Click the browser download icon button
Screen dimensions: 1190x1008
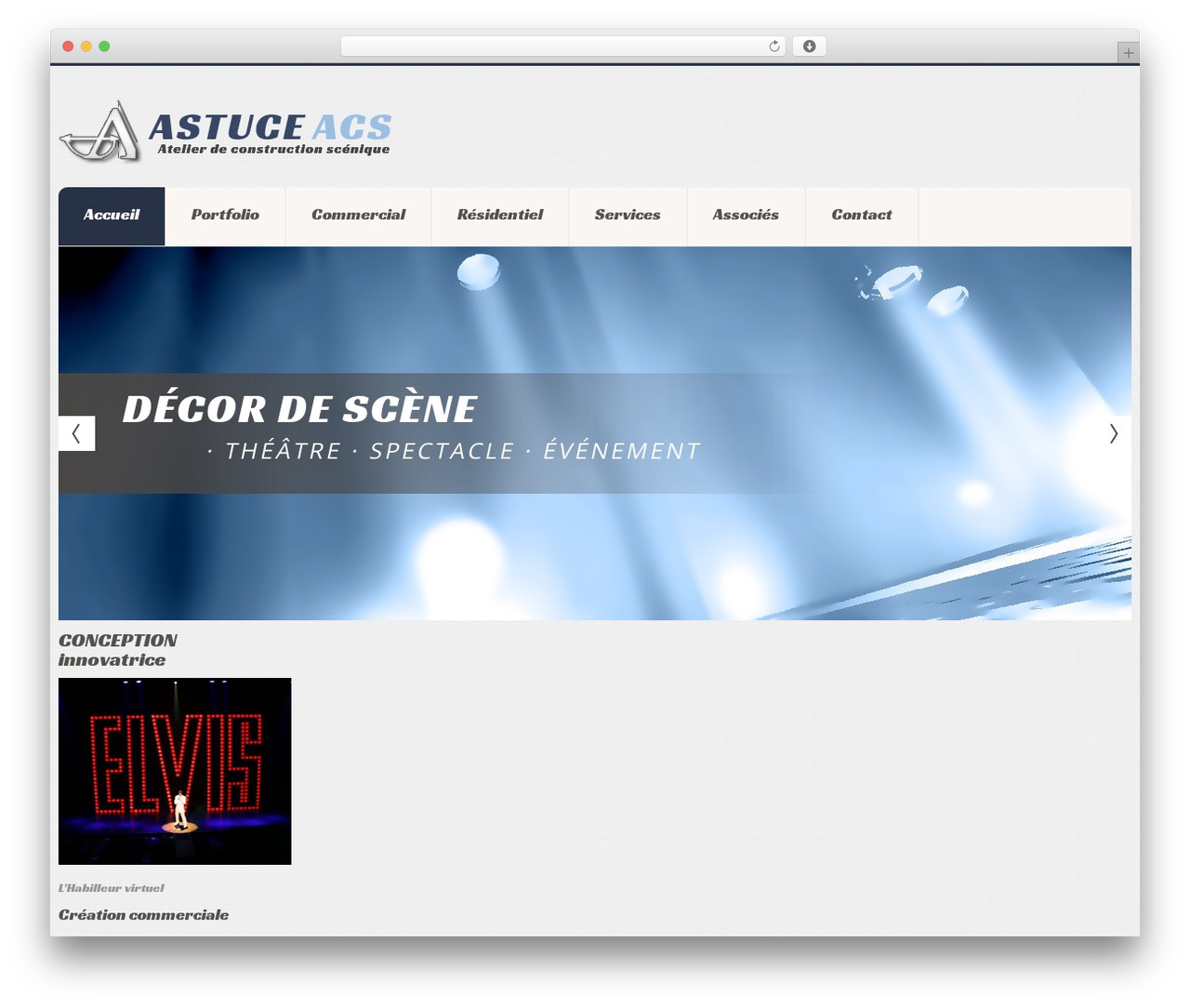809,46
